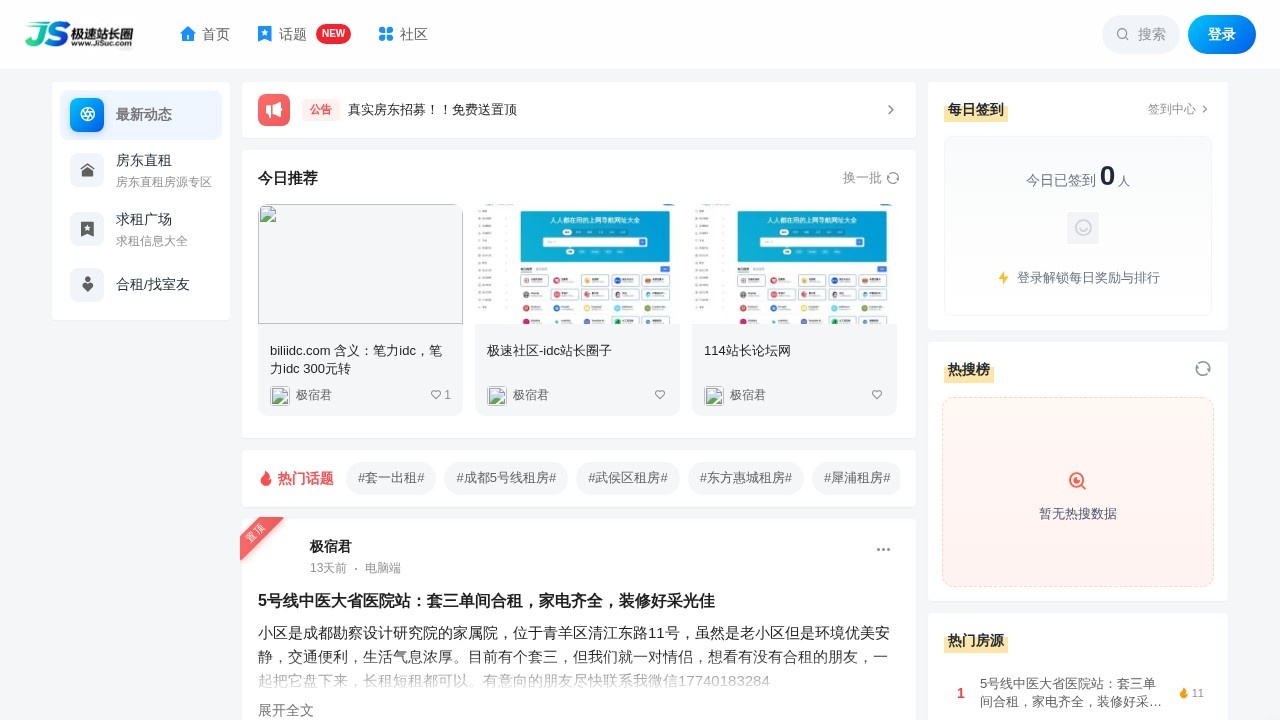The image size is (1280, 720).
Task: Click the chevron on the announcement bar
Action: point(890,110)
